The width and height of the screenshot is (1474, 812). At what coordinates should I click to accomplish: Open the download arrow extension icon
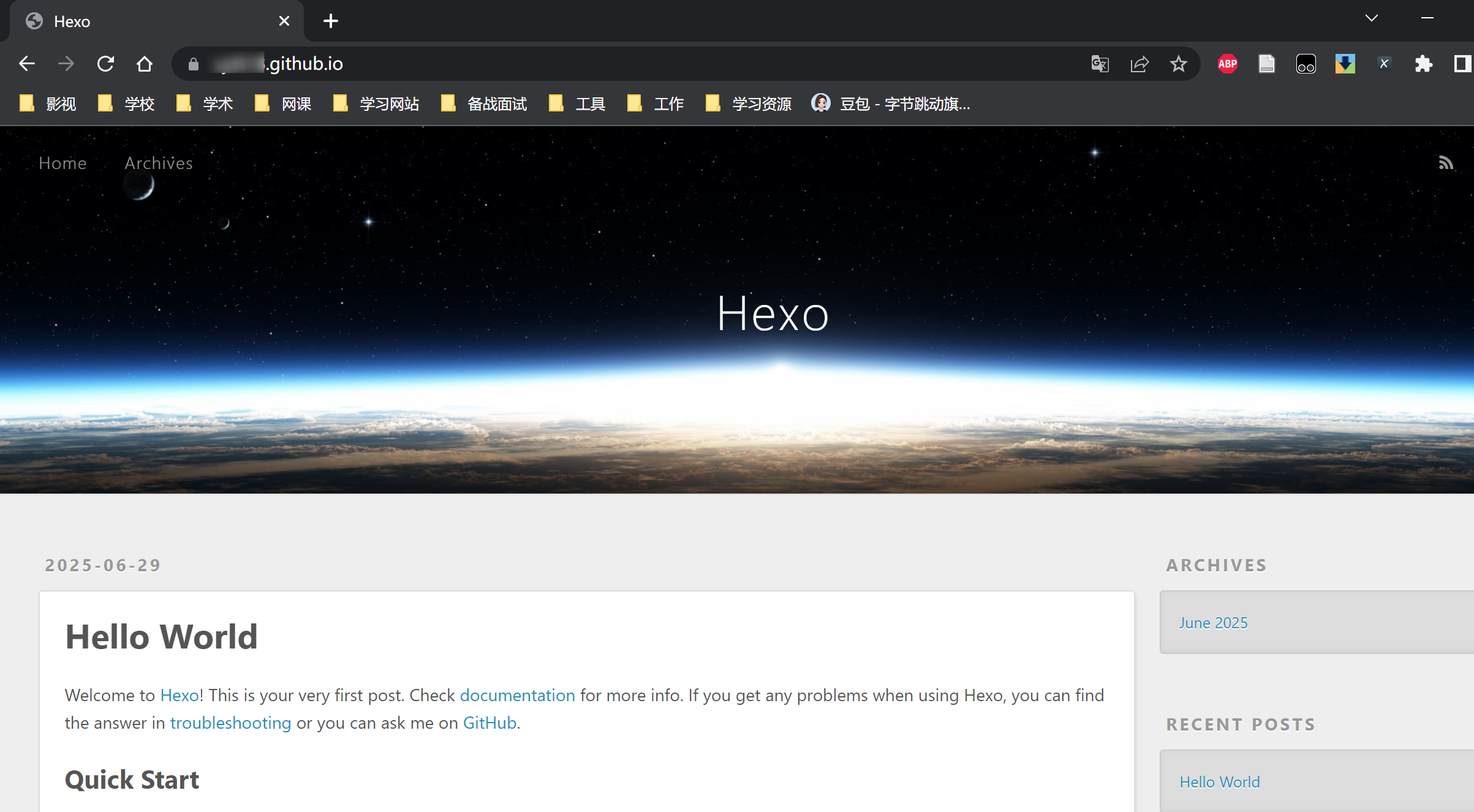click(1345, 64)
